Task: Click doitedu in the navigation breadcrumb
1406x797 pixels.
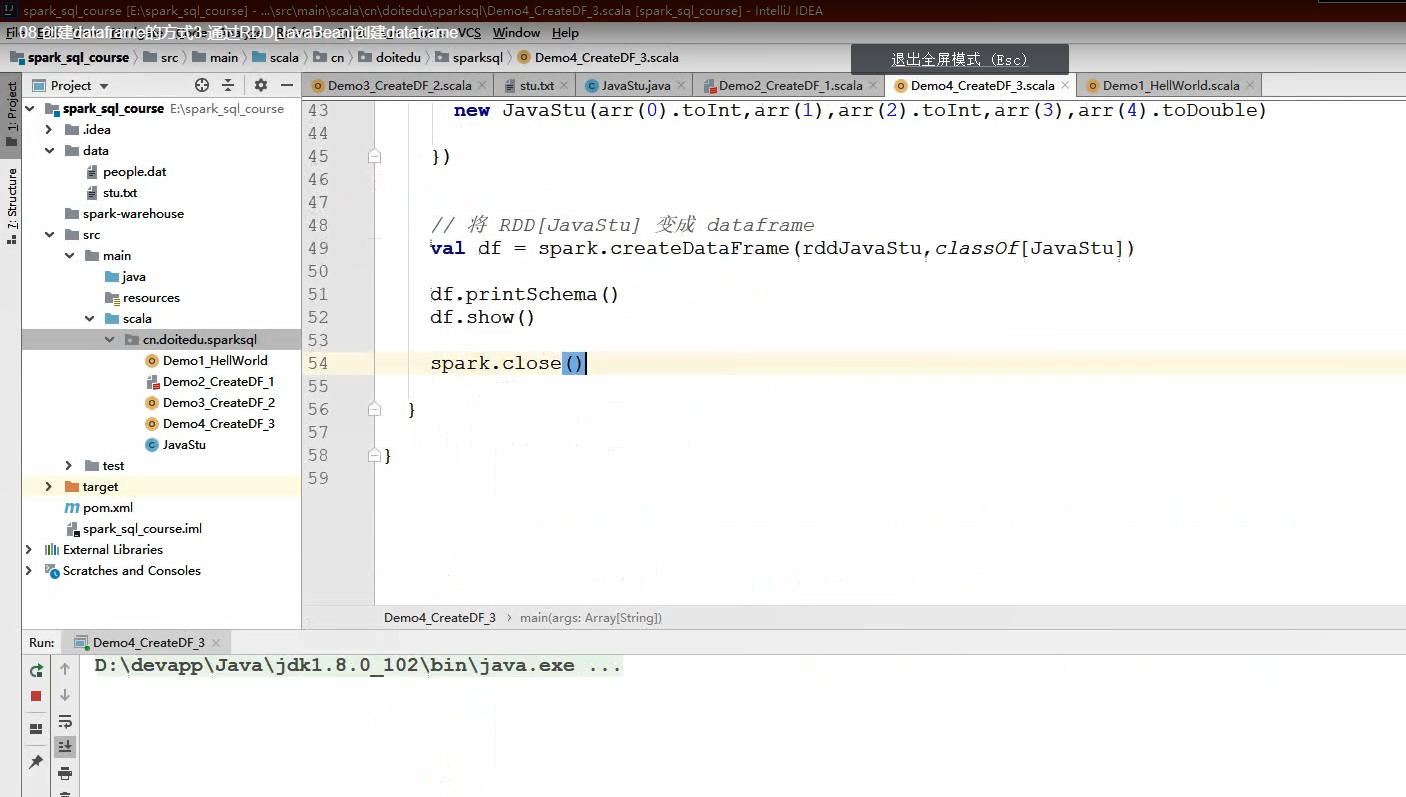Action: tap(398, 58)
